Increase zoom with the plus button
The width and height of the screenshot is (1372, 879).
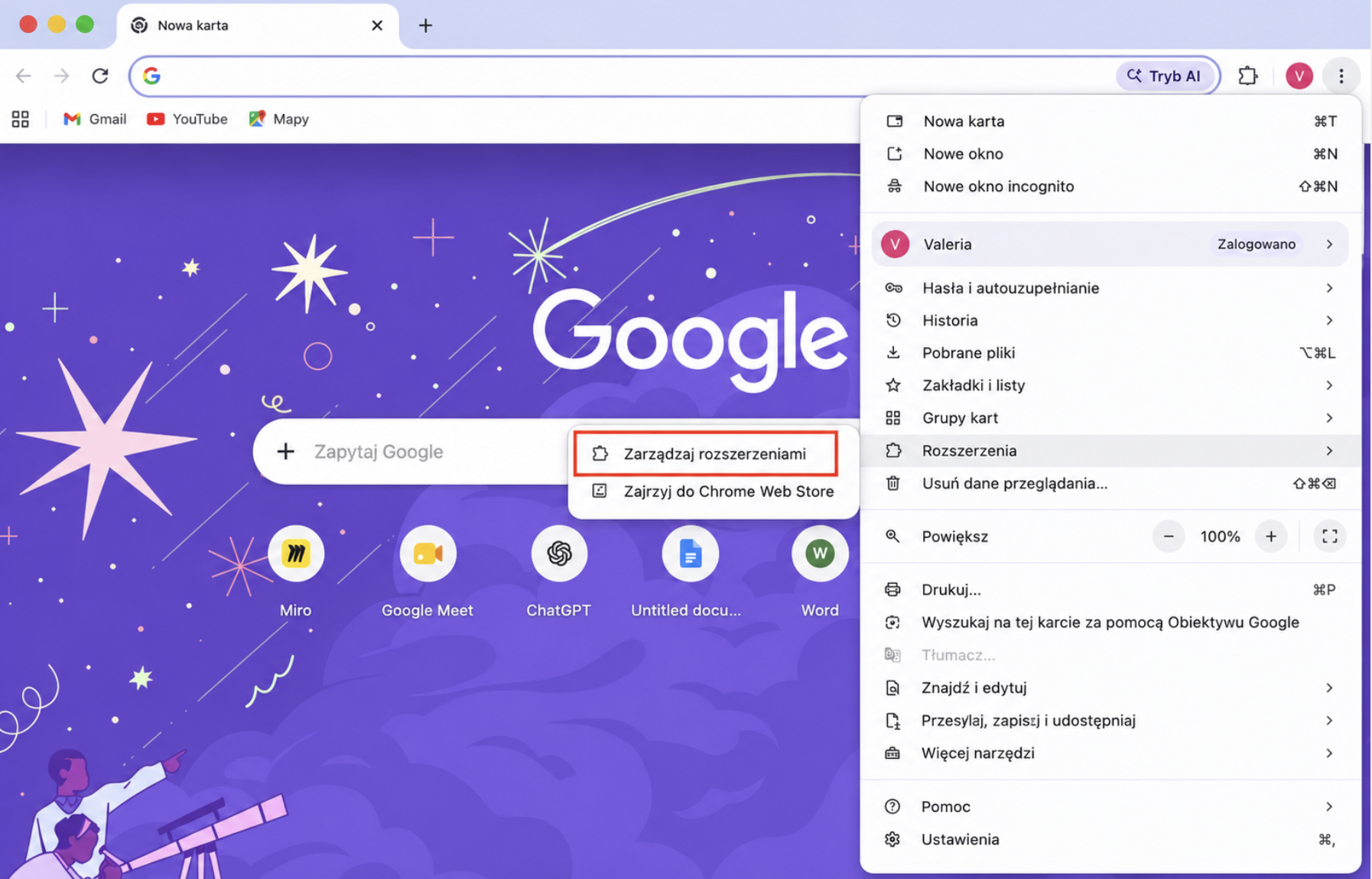tap(1271, 537)
